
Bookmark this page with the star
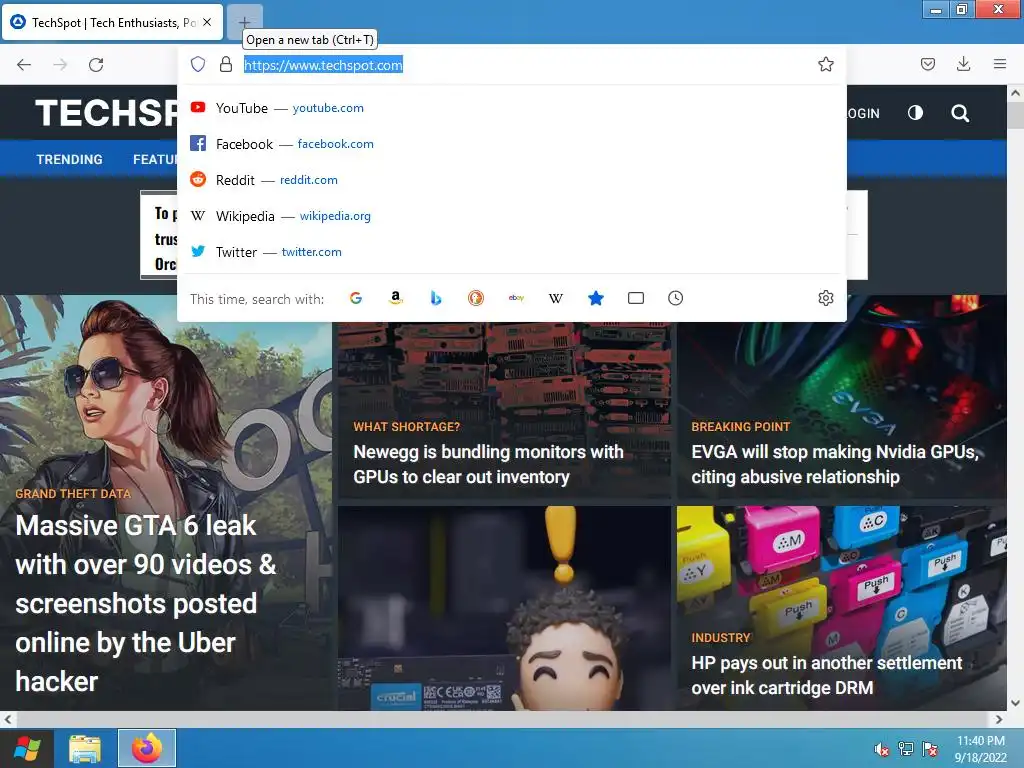(x=825, y=64)
